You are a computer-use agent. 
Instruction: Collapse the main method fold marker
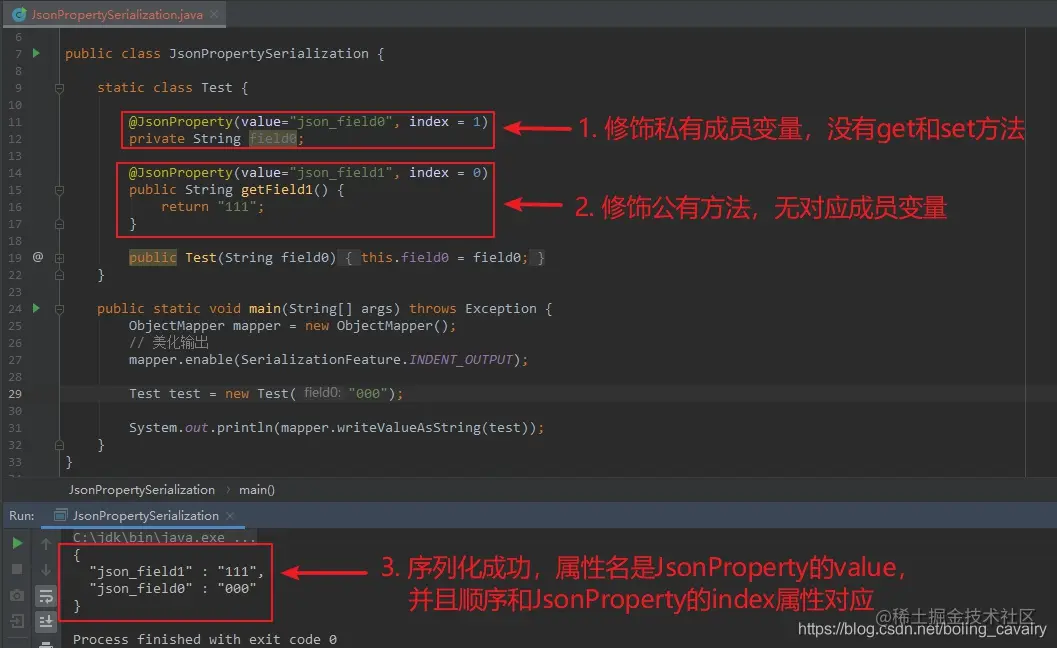pyautogui.click(x=60, y=310)
